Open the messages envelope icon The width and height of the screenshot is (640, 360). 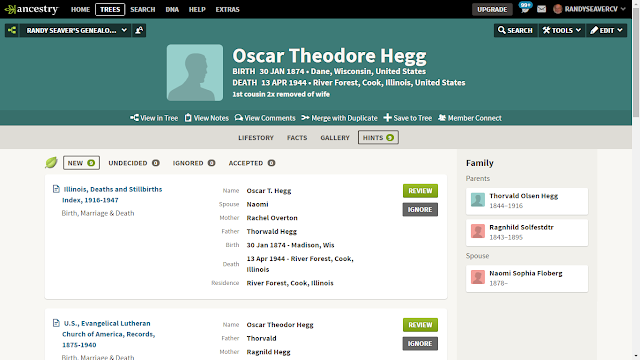(541, 9)
